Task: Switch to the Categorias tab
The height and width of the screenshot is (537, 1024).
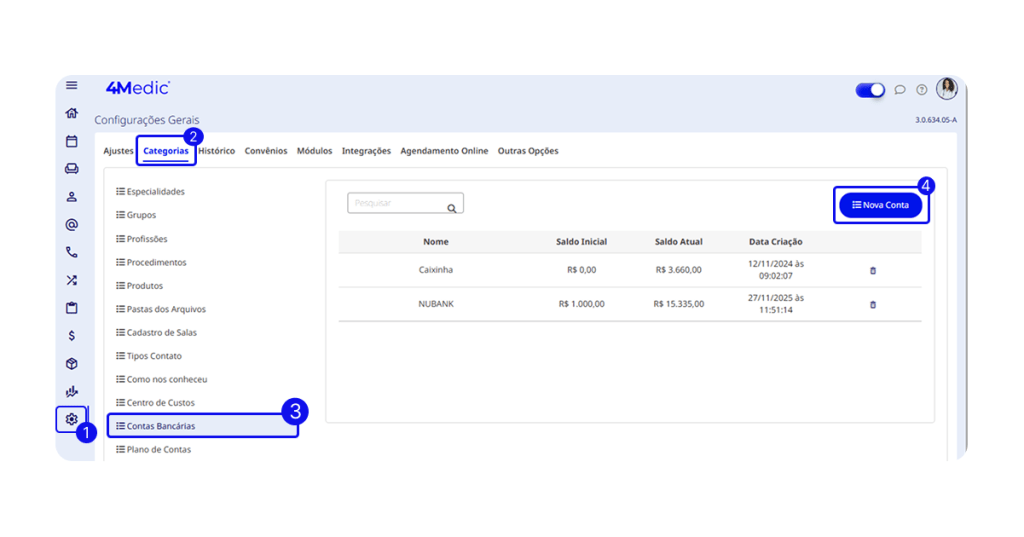Action: (x=165, y=151)
